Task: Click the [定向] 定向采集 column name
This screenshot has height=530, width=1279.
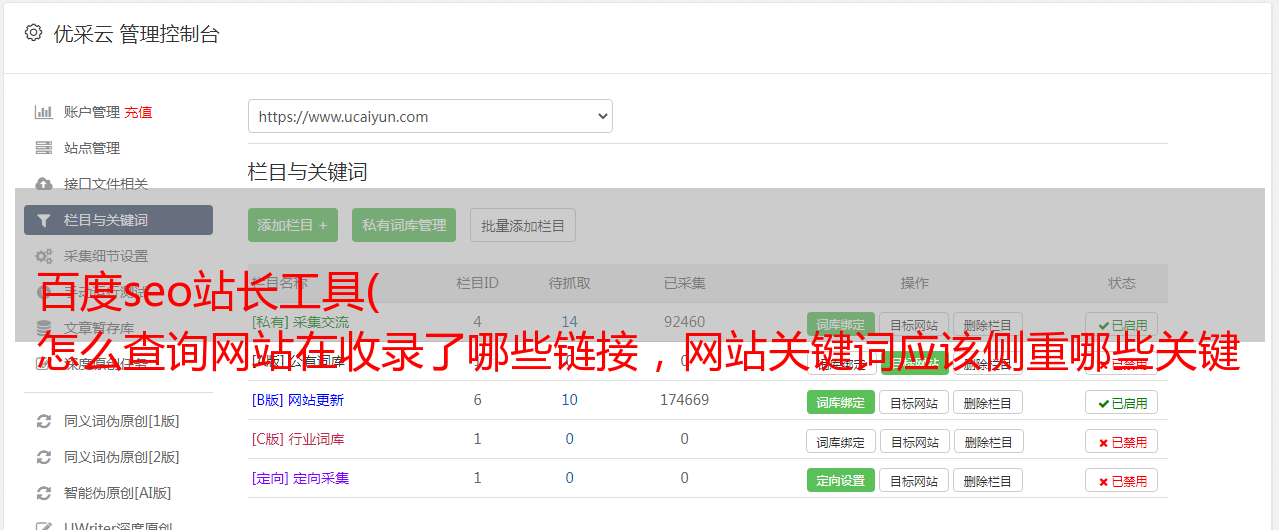Action: click(301, 478)
